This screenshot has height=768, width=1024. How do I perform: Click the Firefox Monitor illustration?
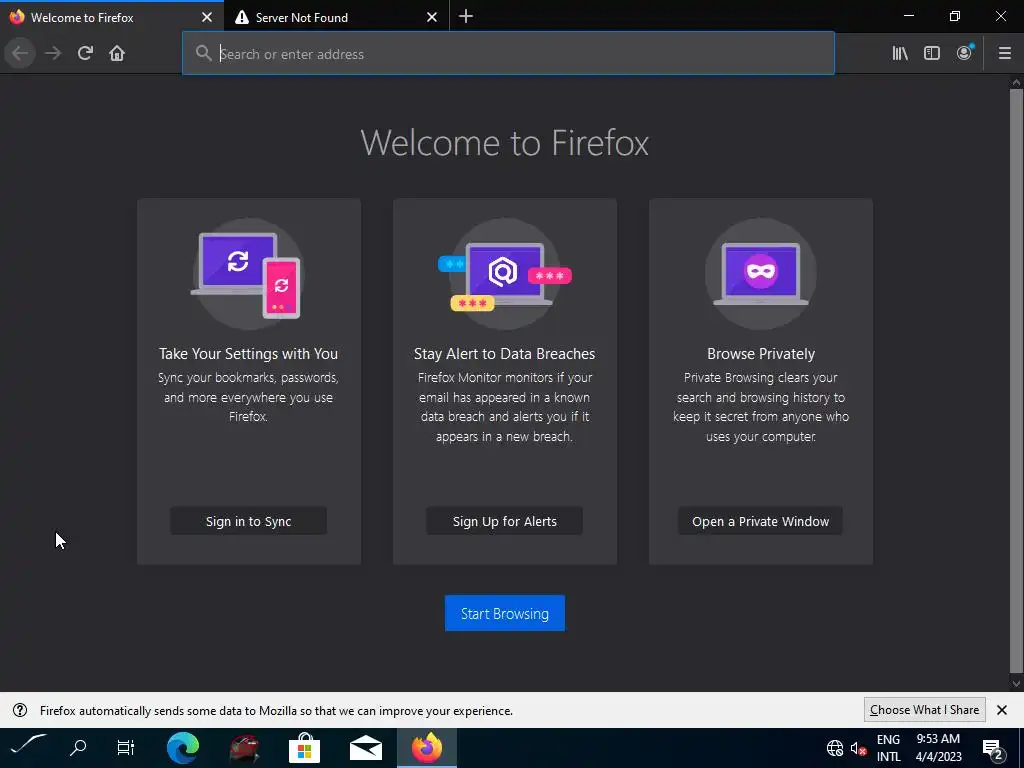click(504, 274)
